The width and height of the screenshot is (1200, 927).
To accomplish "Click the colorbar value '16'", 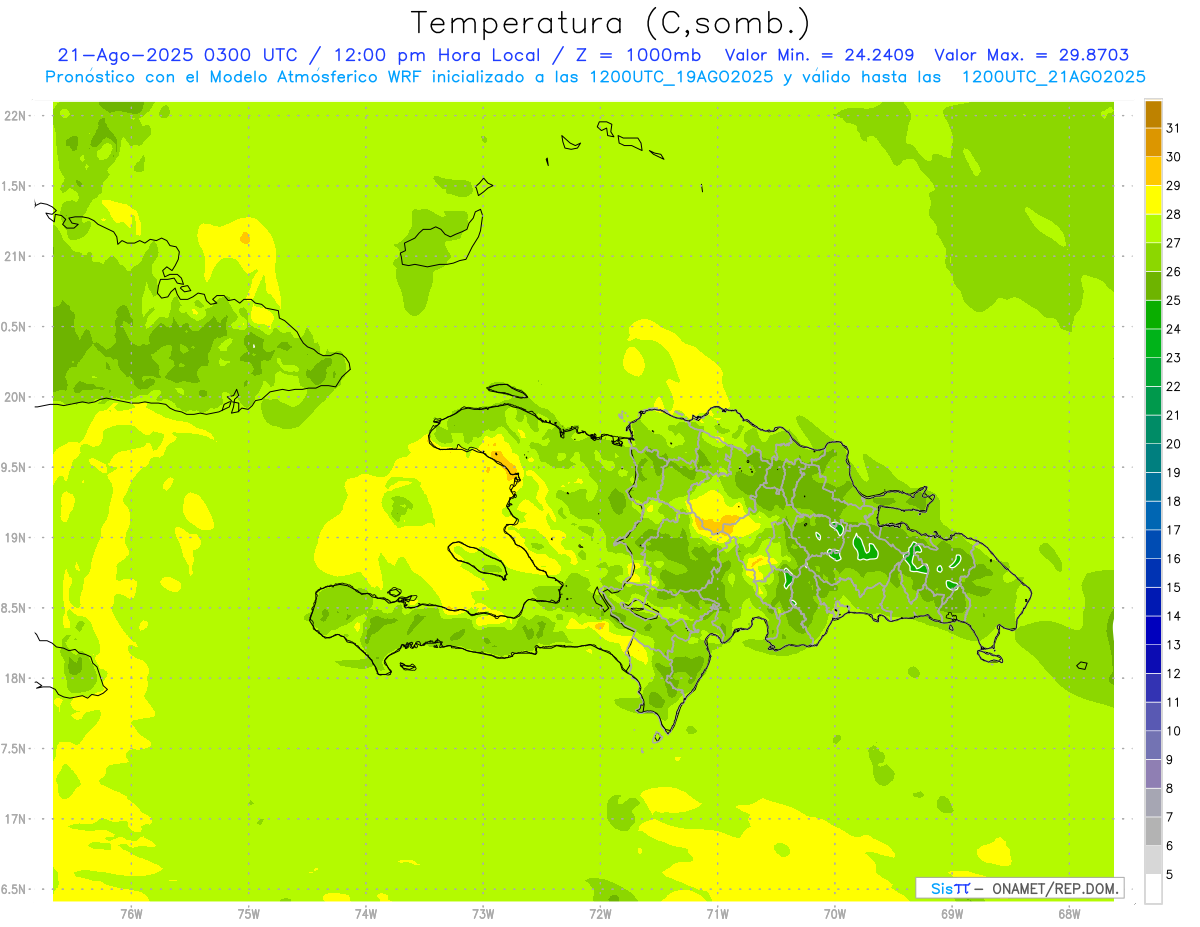I will pos(1174,559).
